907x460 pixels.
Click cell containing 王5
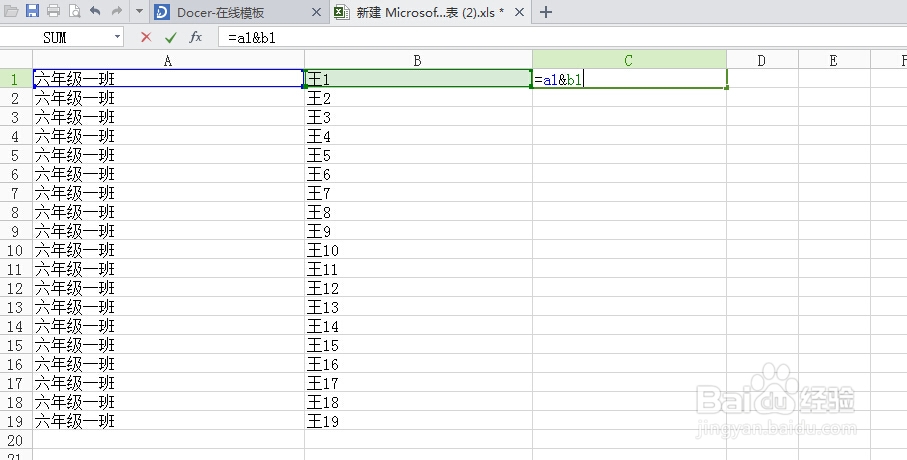pyautogui.click(x=418, y=155)
